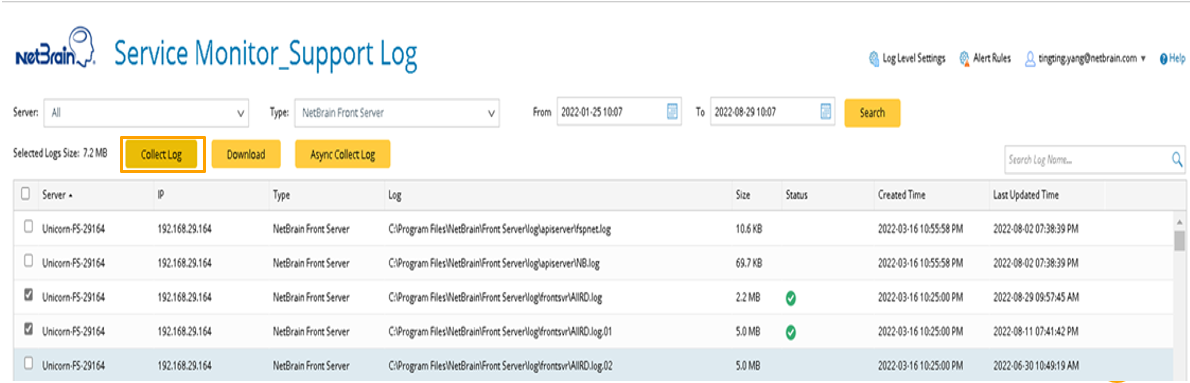Click the NetBrain logo
The height and width of the screenshot is (383, 1190).
coord(55,49)
